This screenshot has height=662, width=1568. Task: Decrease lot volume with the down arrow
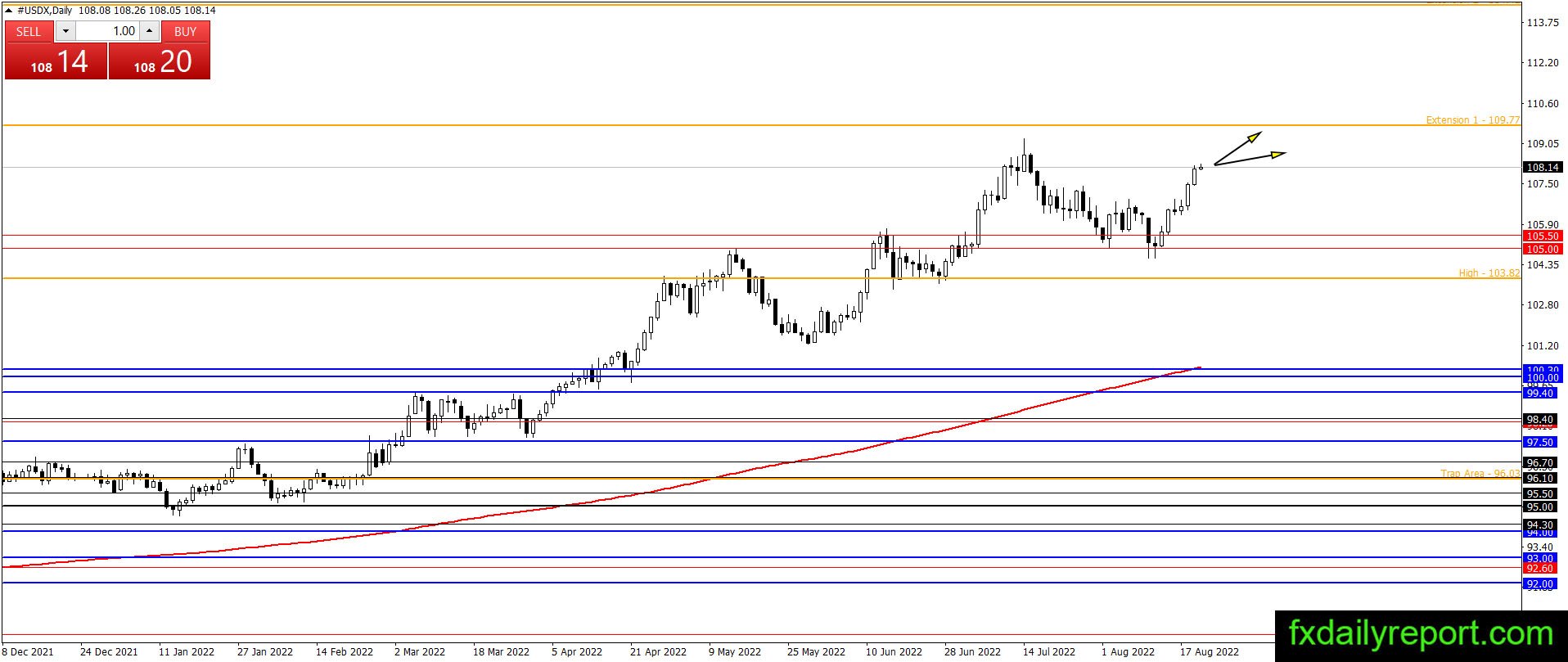(65, 31)
